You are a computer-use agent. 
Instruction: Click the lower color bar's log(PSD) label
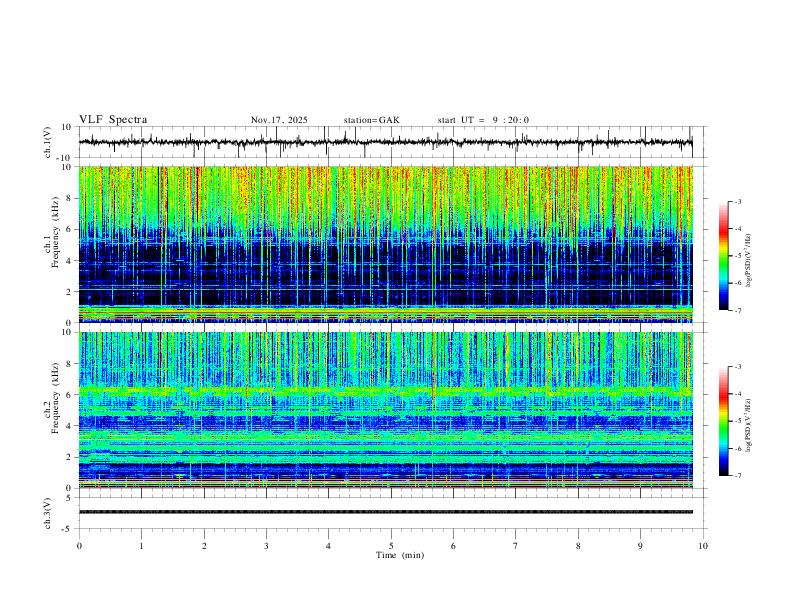coord(749,425)
